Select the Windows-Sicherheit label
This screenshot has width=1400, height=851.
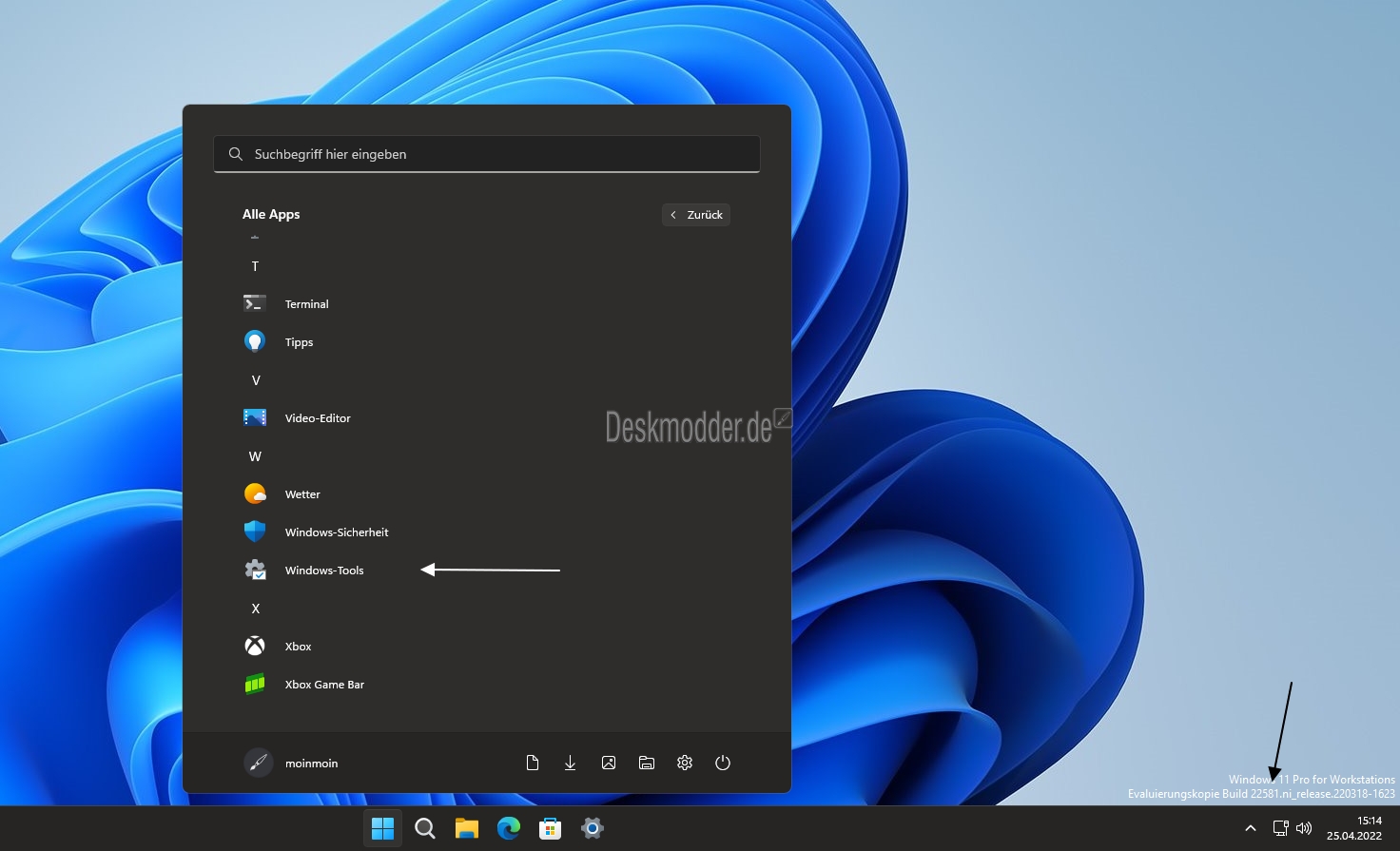point(337,532)
